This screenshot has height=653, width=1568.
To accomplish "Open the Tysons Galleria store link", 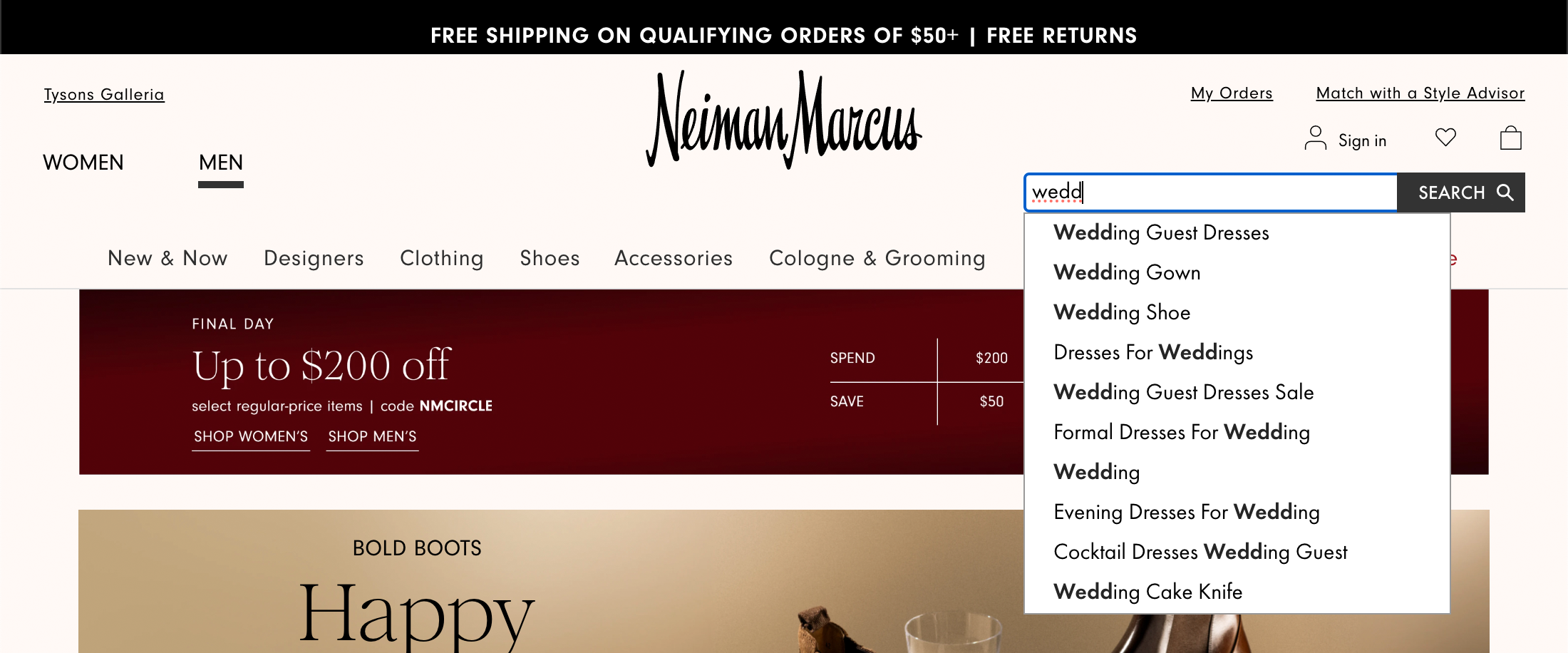I will [x=104, y=94].
